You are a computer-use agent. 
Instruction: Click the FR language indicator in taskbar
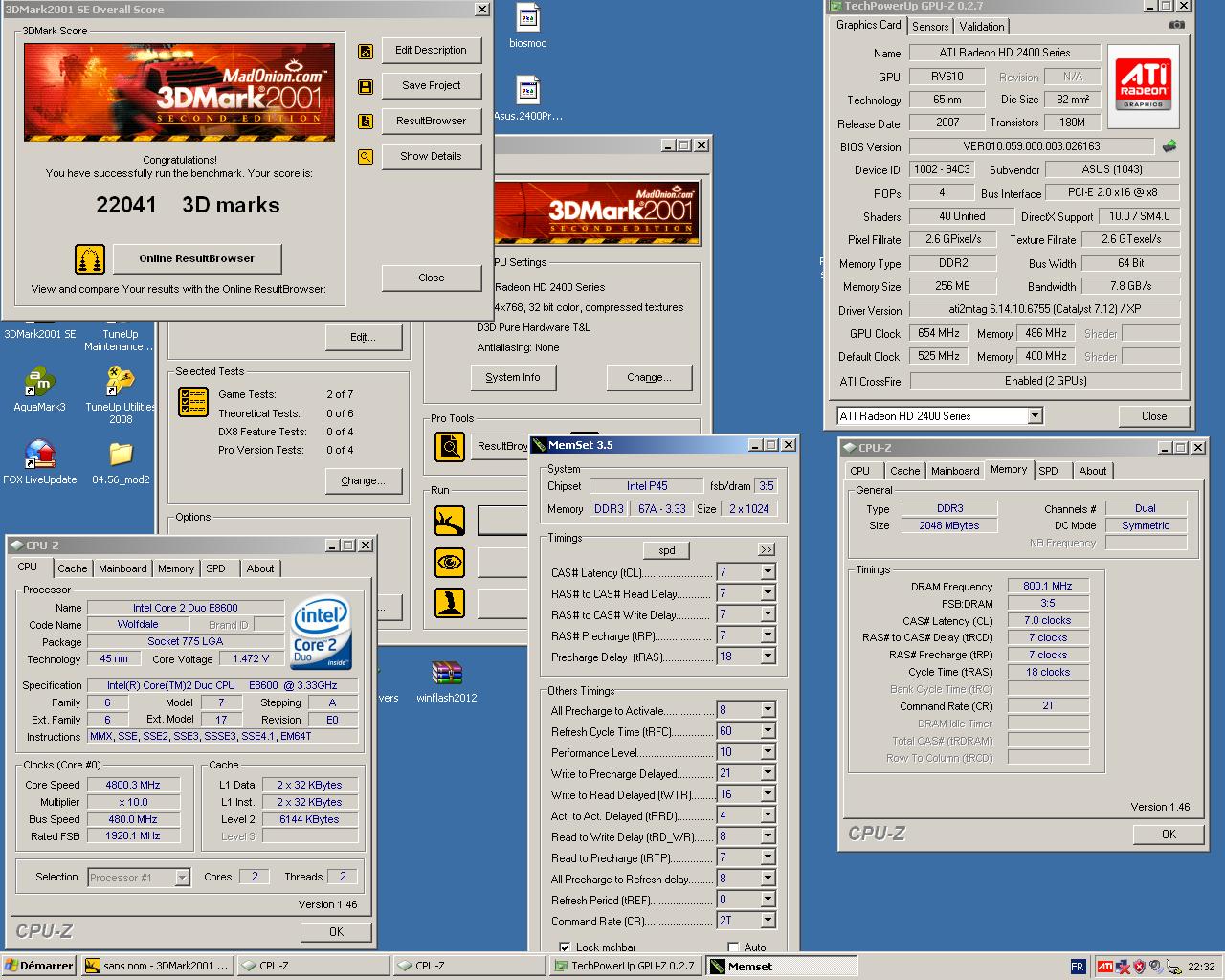[x=1078, y=967]
